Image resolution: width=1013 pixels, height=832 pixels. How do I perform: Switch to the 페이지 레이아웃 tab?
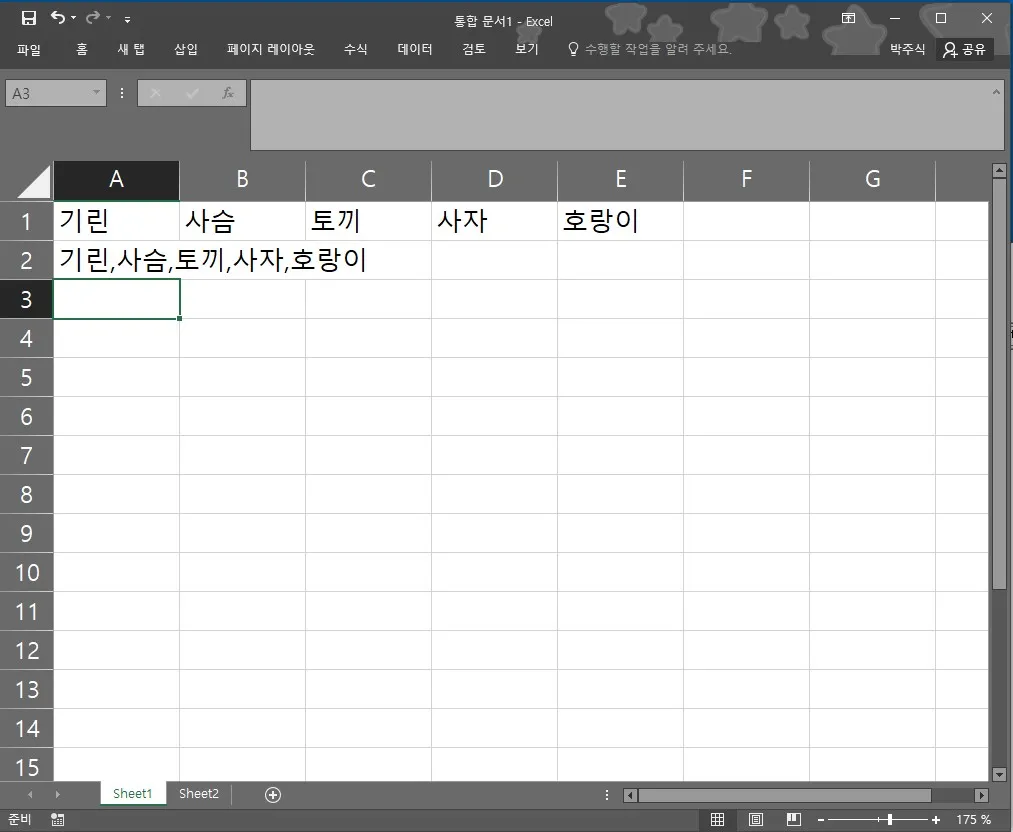pyautogui.click(x=271, y=49)
